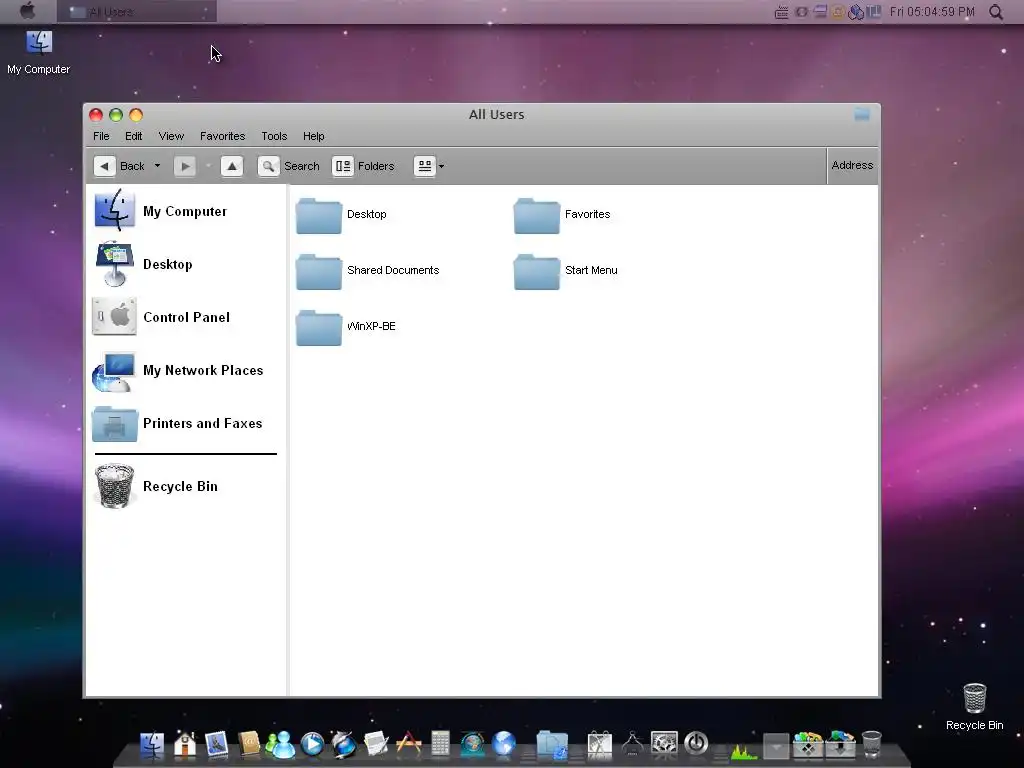This screenshot has width=1024, height=768.
Task: Launch the blue play media player dock icon
Action: pos(312,744)
